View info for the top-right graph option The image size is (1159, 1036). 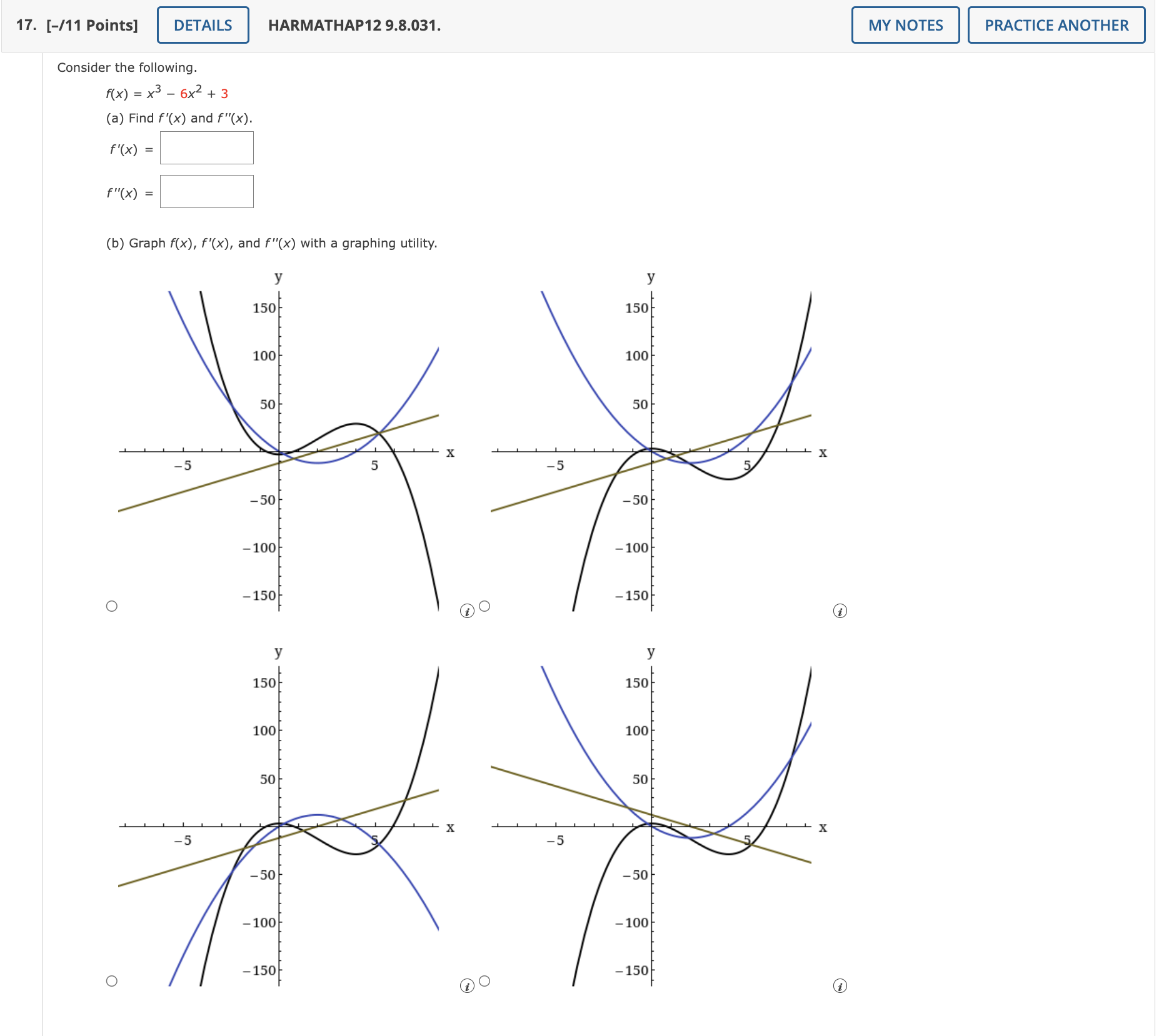840,610
